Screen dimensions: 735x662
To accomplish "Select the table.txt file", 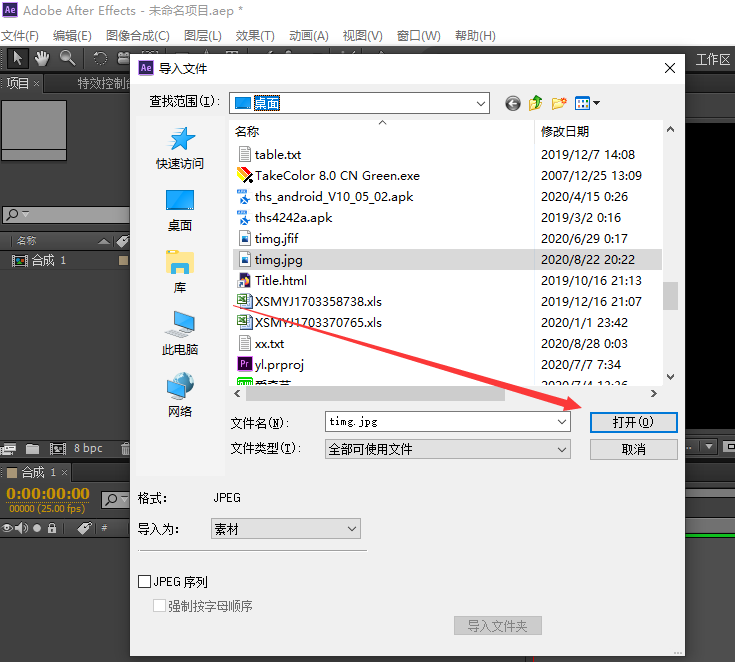I will [x=278, y=154].
